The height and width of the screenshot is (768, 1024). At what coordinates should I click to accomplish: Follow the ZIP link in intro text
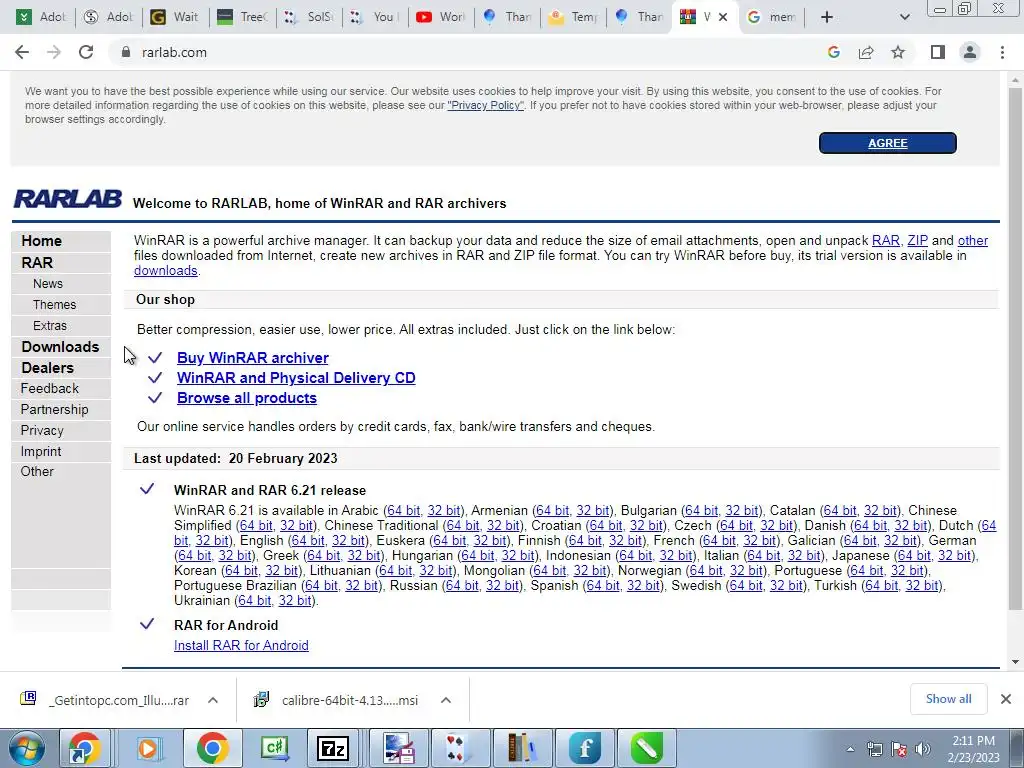[917, 240]
